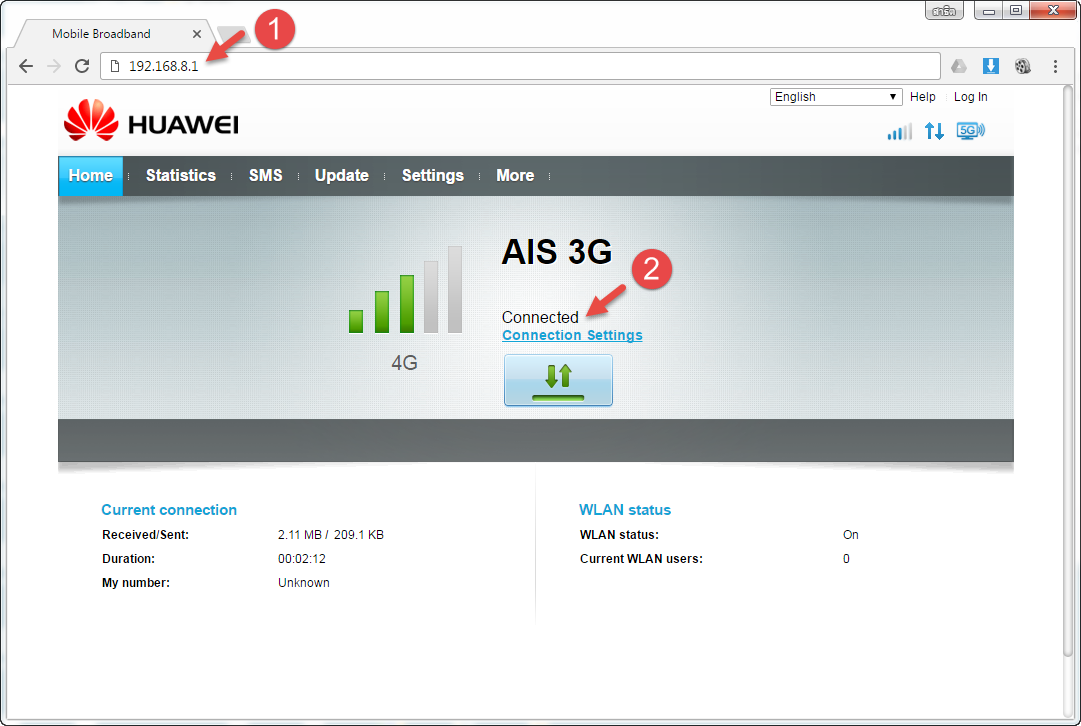Click the signal strength status icon
Screen dimensions: 1081x726
(899, 131)
